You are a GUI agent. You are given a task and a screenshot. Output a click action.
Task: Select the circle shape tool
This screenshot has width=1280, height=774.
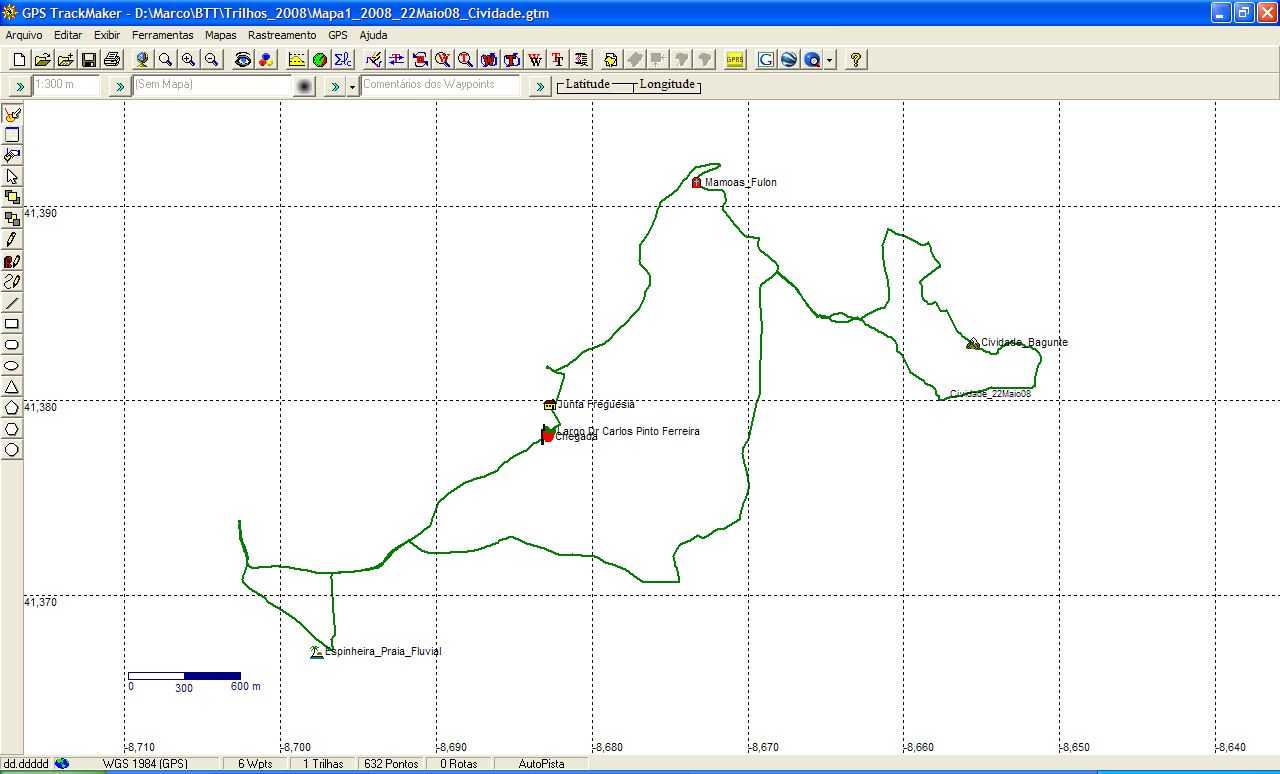[12, 449]
